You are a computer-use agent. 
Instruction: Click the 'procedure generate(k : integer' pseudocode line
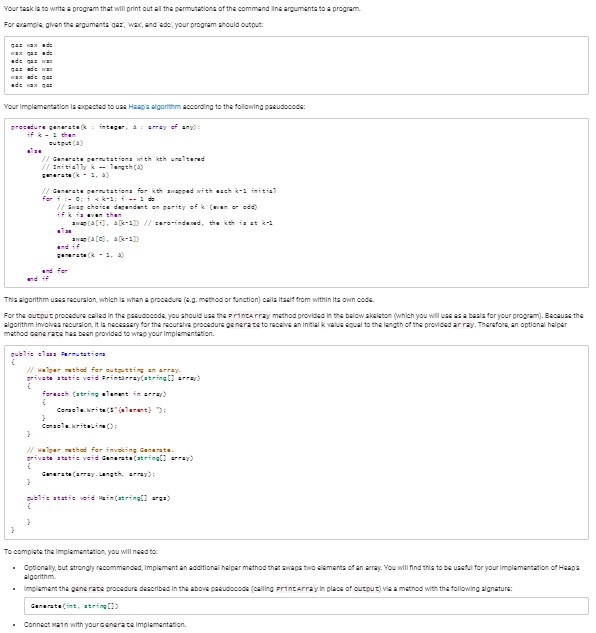tap(105, 127)
